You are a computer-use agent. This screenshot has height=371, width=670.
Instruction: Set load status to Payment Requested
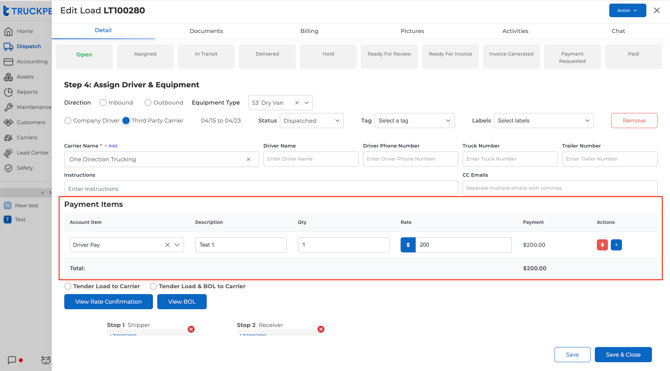tap(572, 56)
